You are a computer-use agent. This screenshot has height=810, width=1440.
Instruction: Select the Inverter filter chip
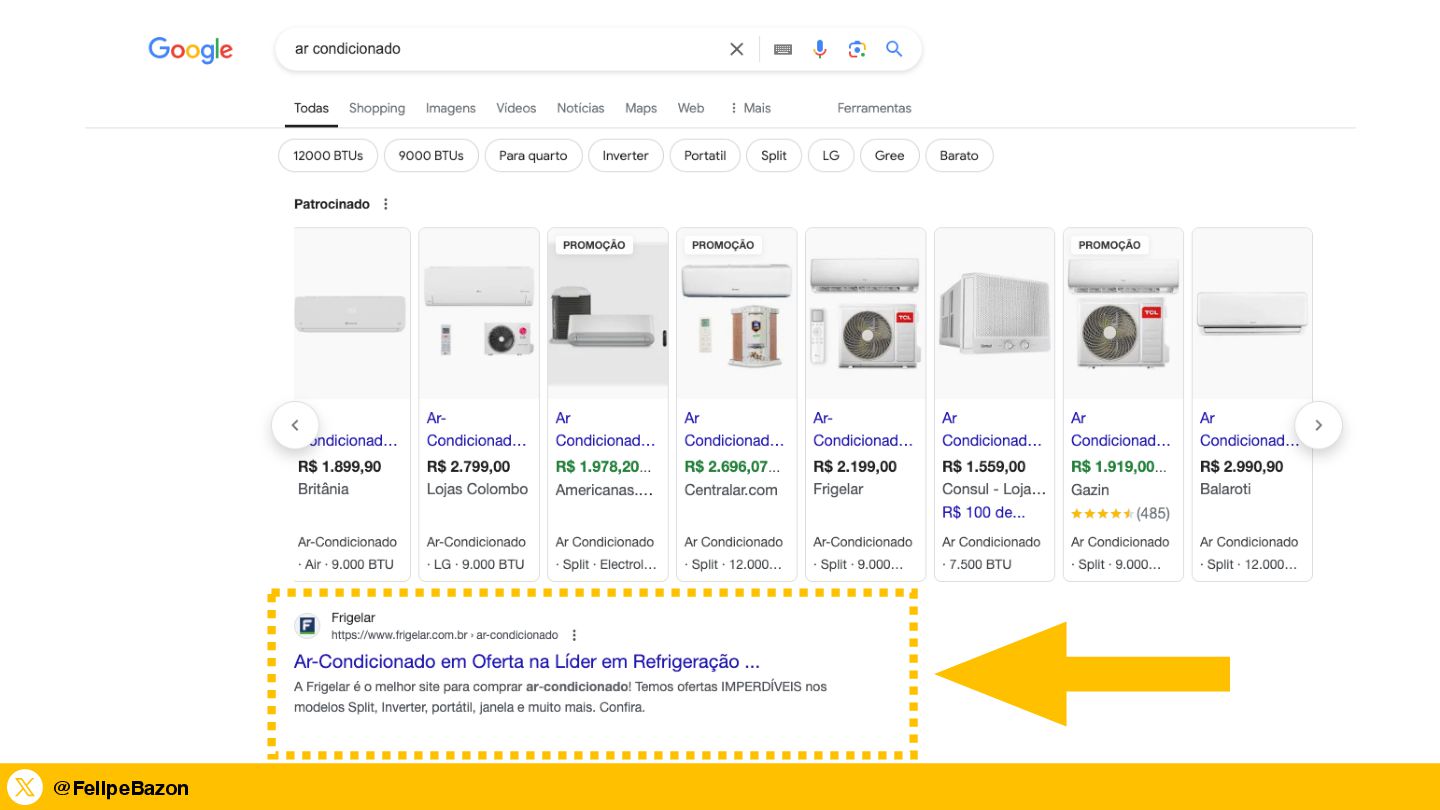point(625,156)
